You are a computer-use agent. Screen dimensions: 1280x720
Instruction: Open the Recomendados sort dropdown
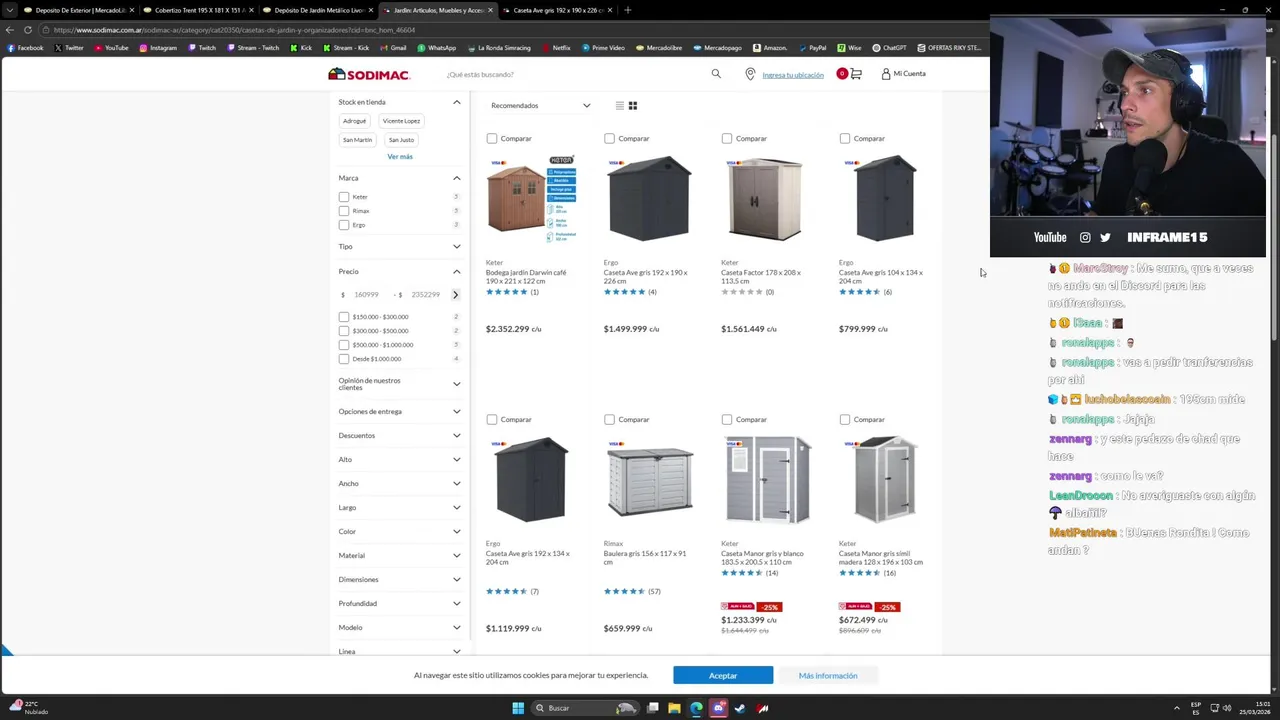coord(540,105)
